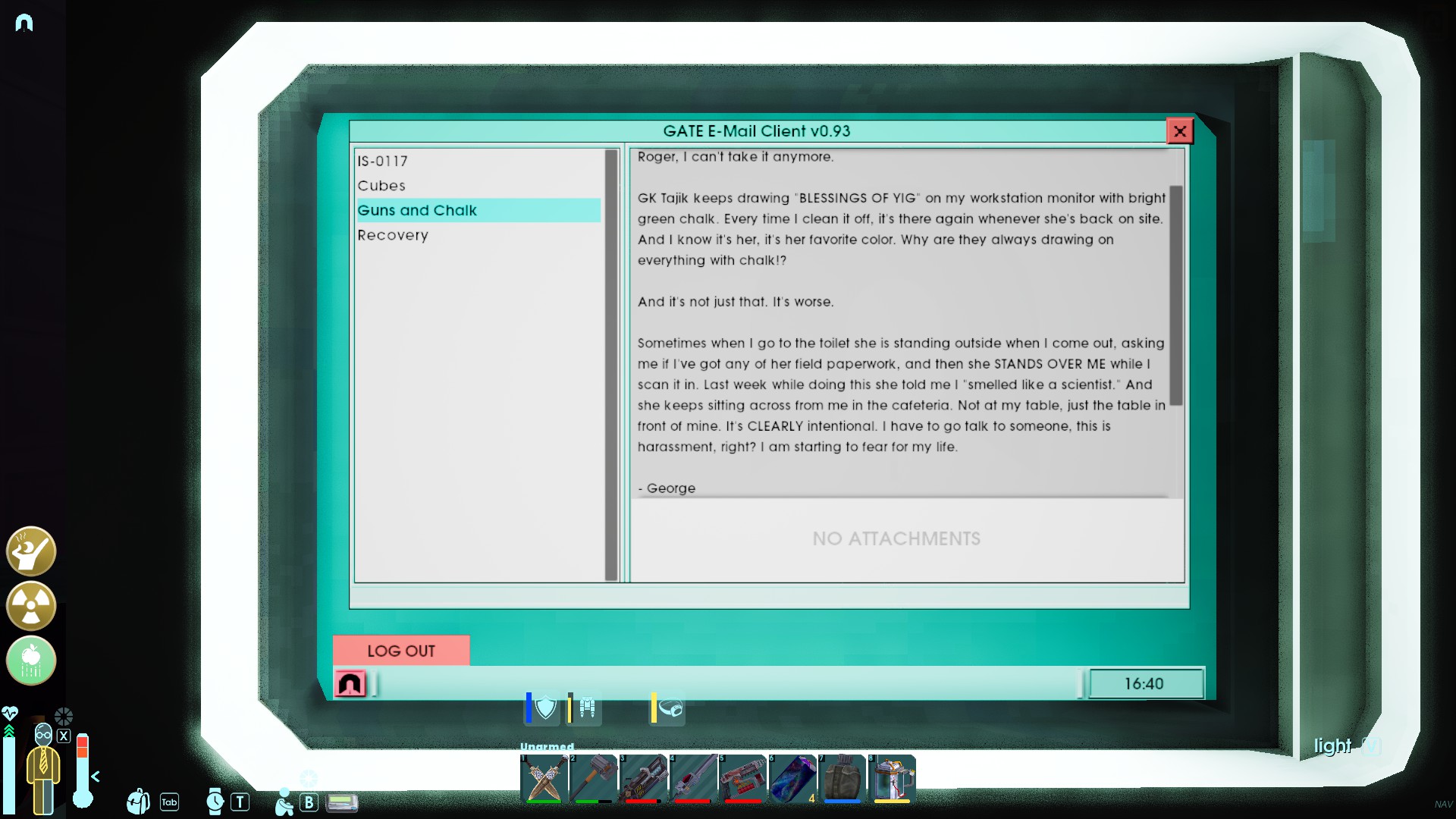Click the Unarmed label above hotbar
This screenshot has height=819, width=1456.
[x=547, y=747]
